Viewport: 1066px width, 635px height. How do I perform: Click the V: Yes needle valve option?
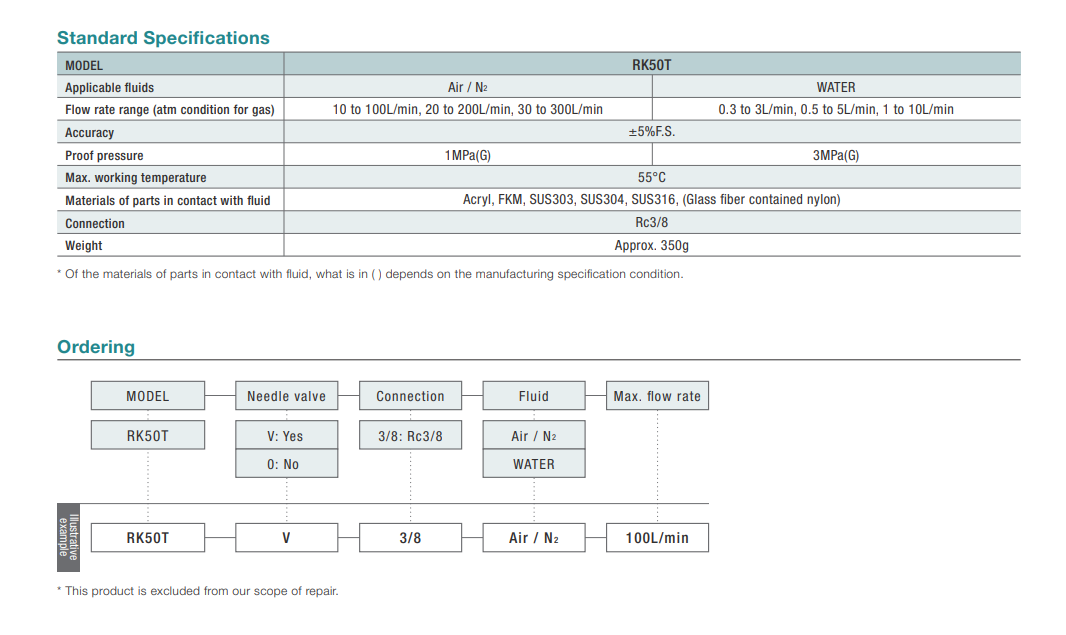[287, 435]
